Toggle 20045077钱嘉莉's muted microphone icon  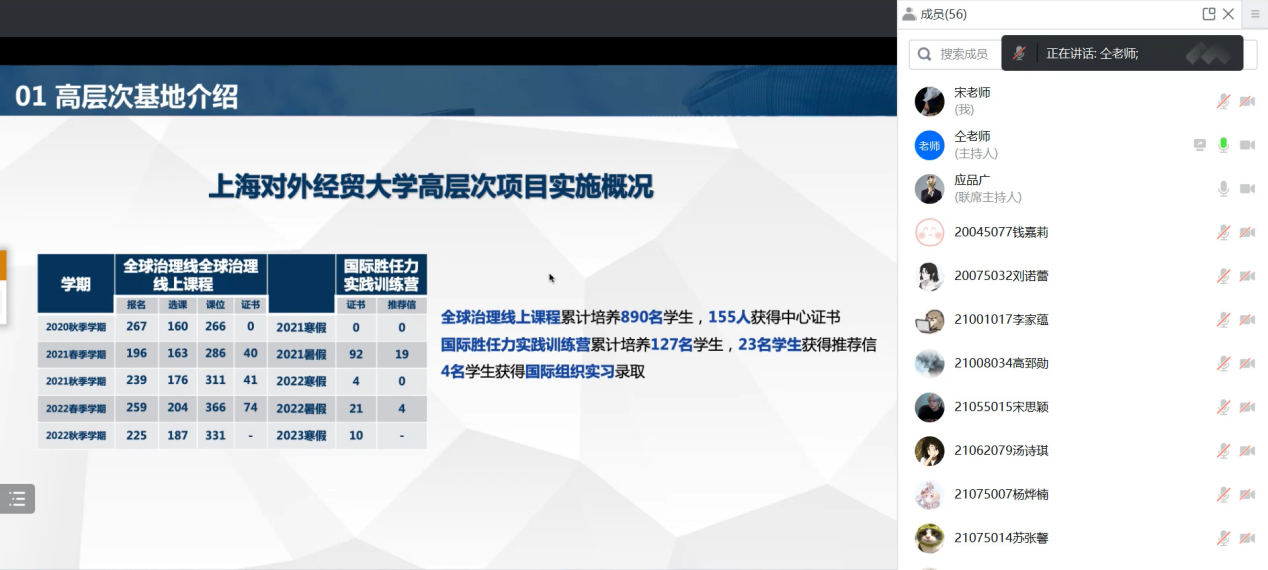click(1222, 232)
